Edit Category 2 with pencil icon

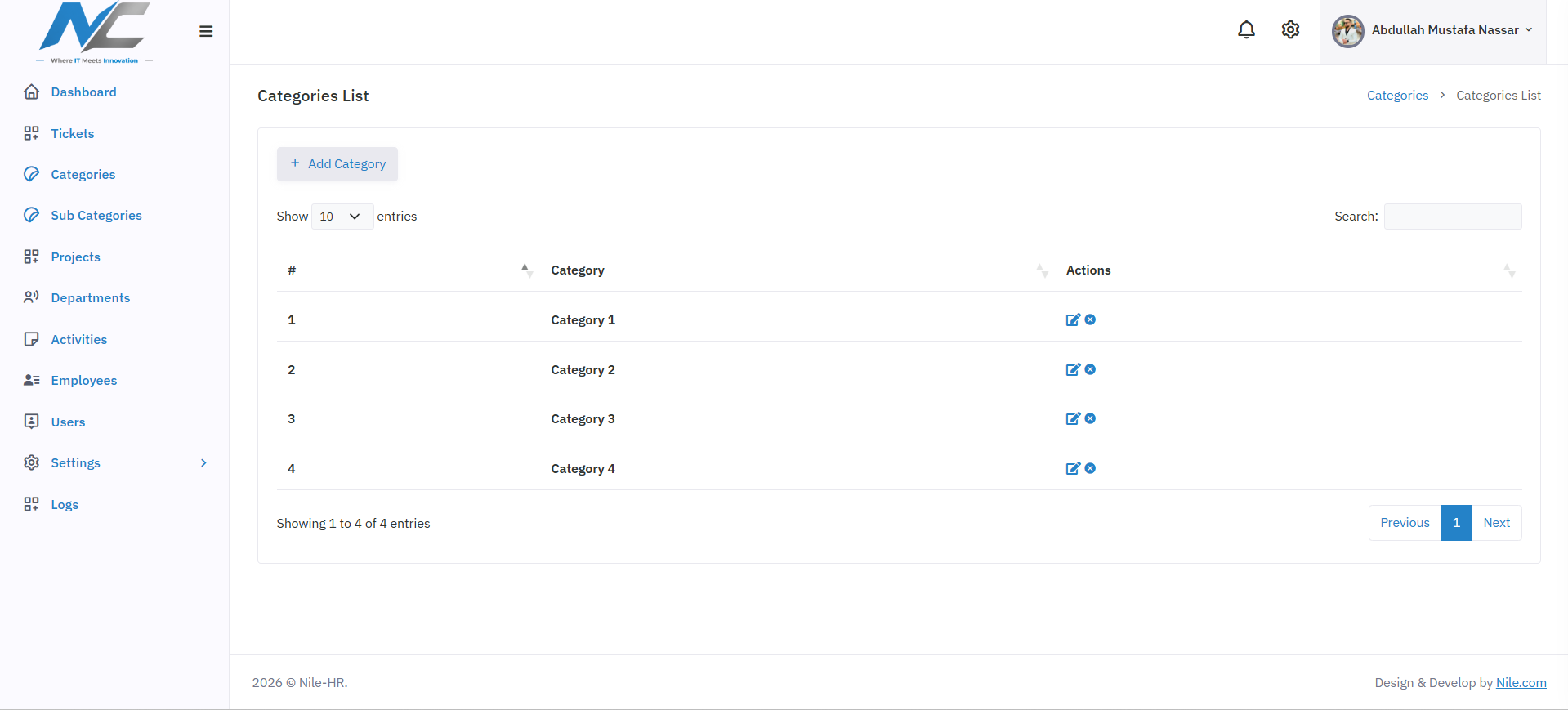coord(1073,369)
